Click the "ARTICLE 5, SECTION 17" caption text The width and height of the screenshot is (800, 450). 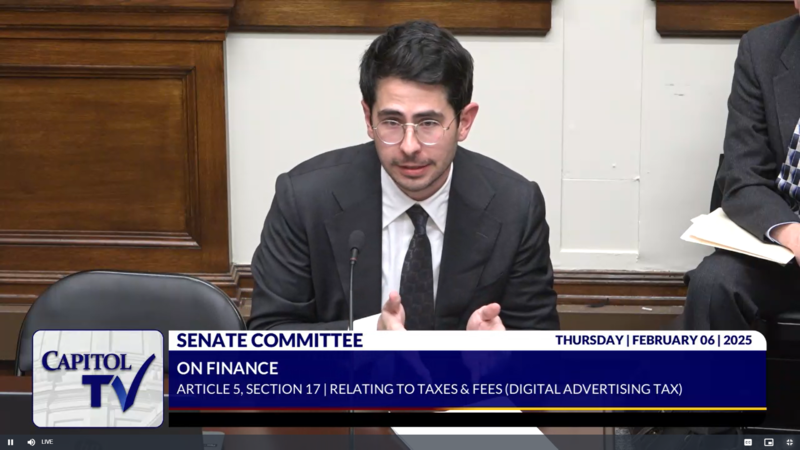click(248, 389)
